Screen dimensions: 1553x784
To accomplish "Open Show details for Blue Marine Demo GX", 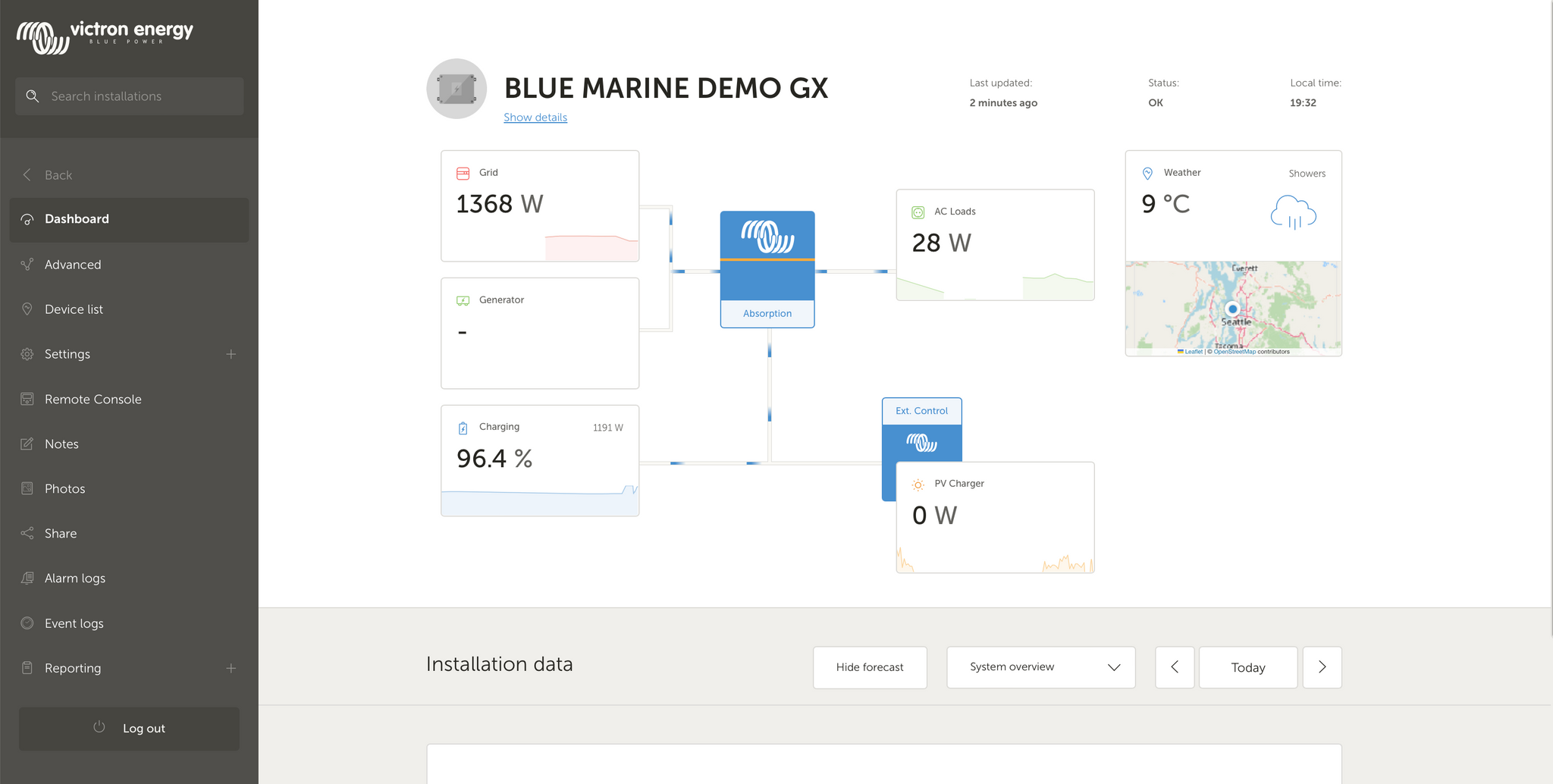I will coord(535,117).
